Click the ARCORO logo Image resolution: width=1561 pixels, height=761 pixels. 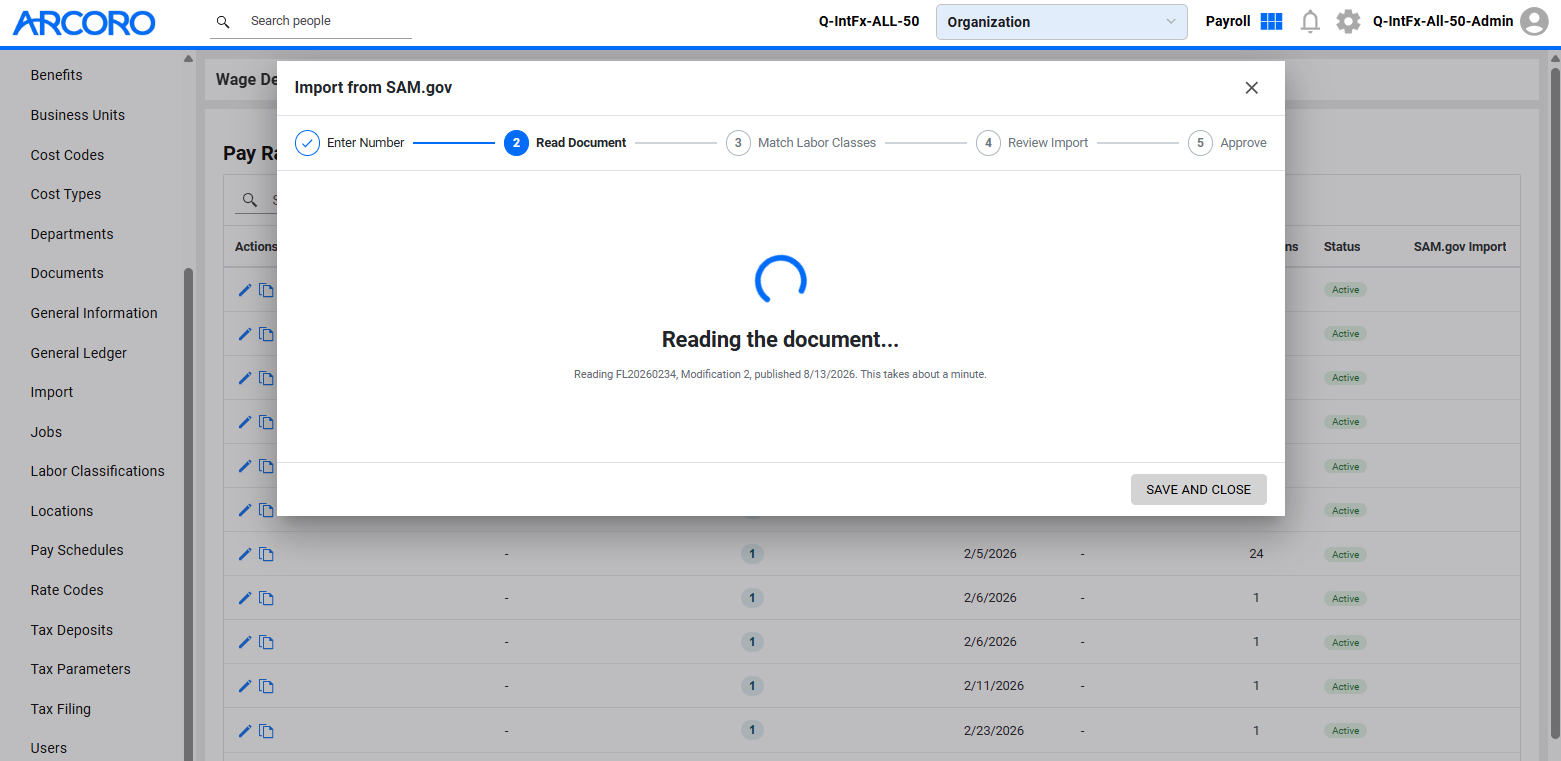pyautogui.click(x=84, y=22)
